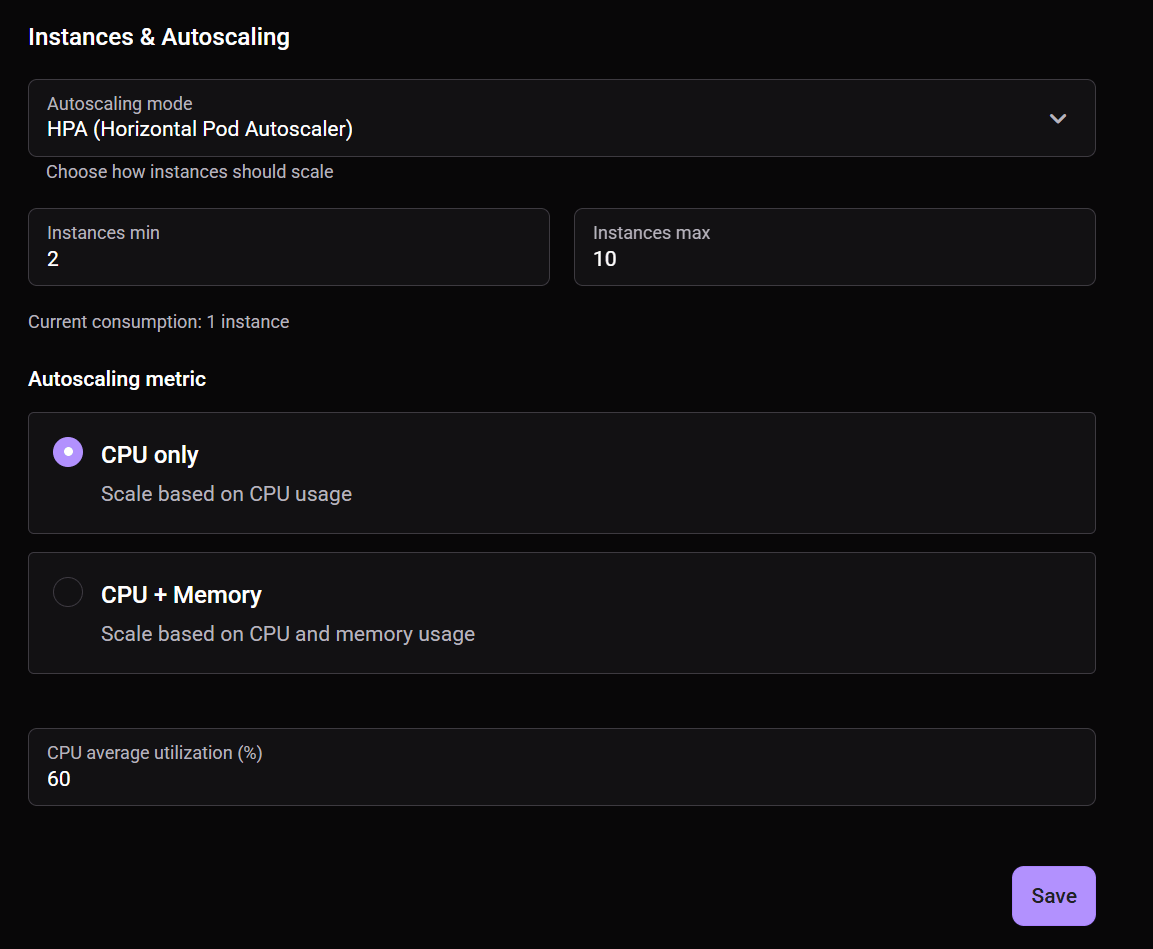Click the 'Current consumption: 1 instance' text
The height and width of the screenshot is (949, 1153).
(159, 322)
